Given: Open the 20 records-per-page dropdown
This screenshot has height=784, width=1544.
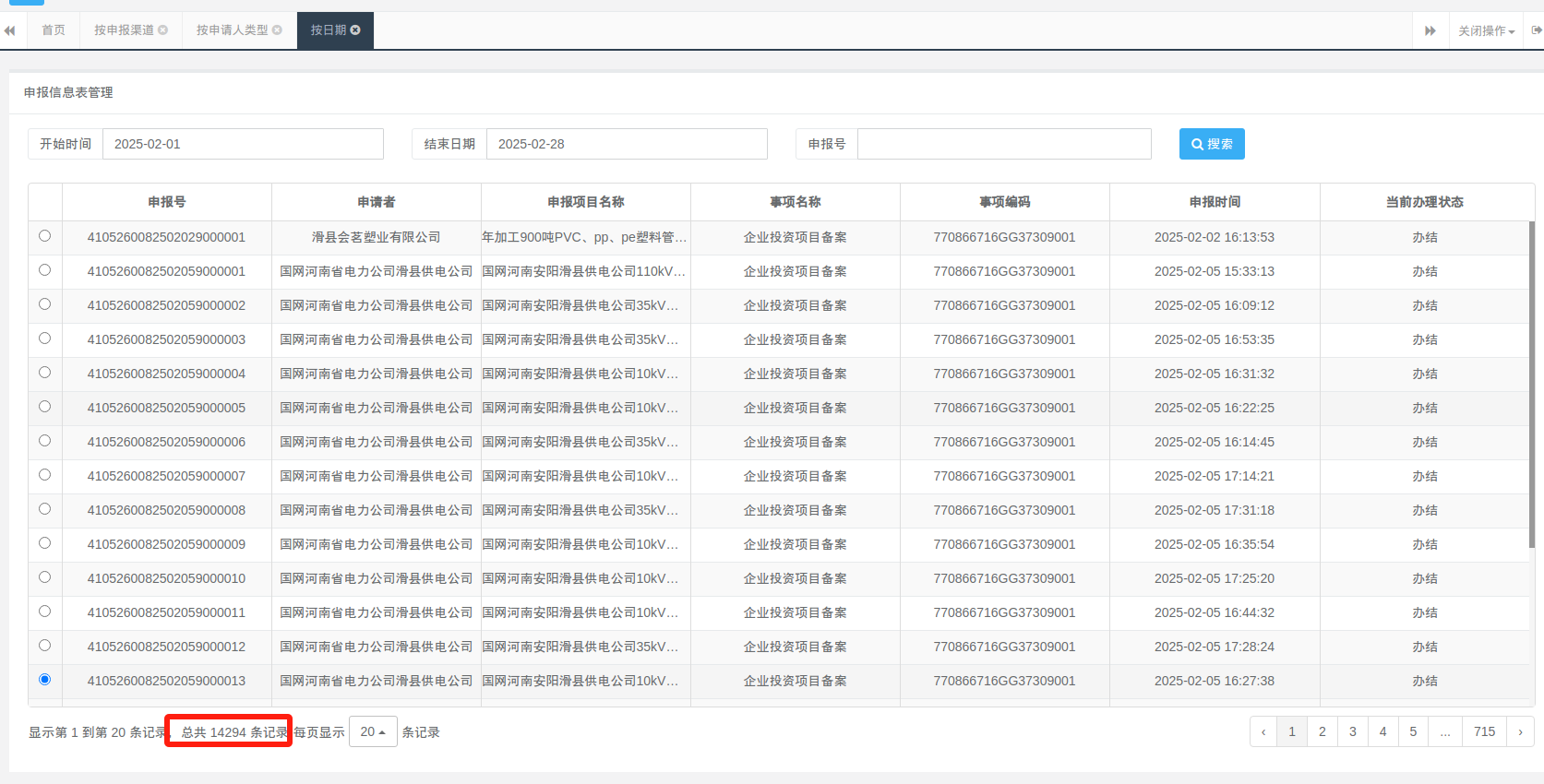Looking at the screenshot, I should click(373, 731).
